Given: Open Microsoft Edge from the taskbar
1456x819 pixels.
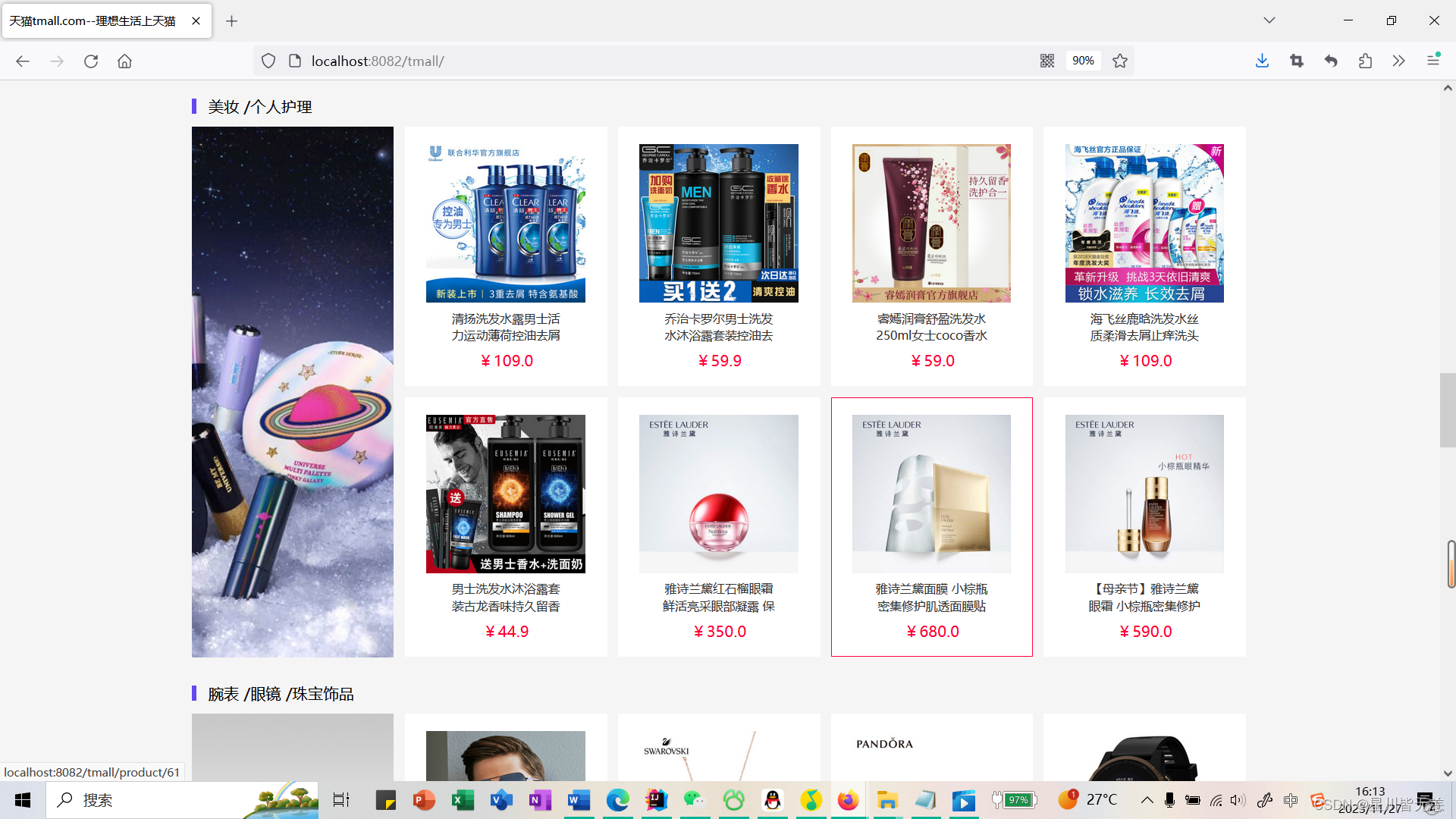Looking at the screenshot, I should point(617,800).
